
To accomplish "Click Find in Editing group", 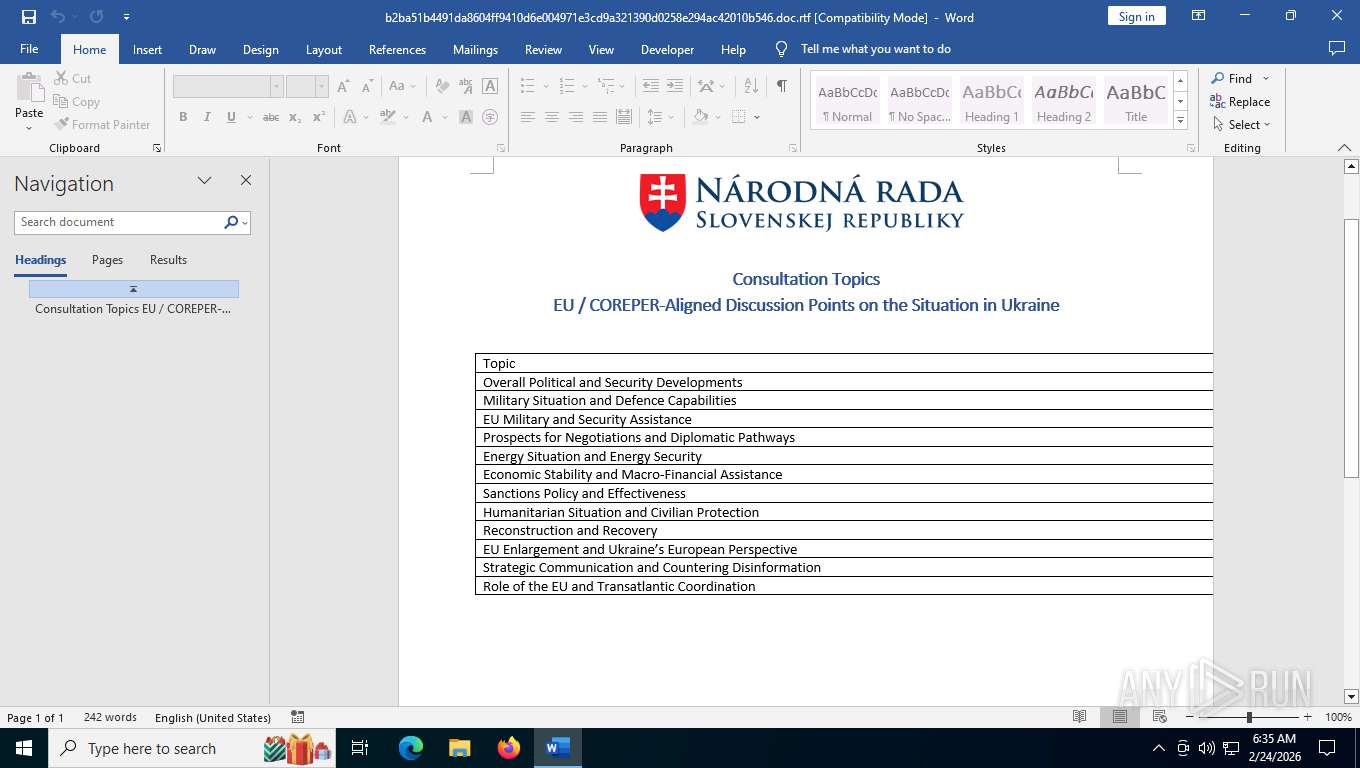I will (1232, 78).
